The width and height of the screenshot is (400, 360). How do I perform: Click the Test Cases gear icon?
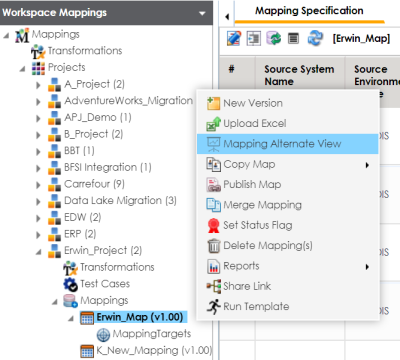[71, 284]
